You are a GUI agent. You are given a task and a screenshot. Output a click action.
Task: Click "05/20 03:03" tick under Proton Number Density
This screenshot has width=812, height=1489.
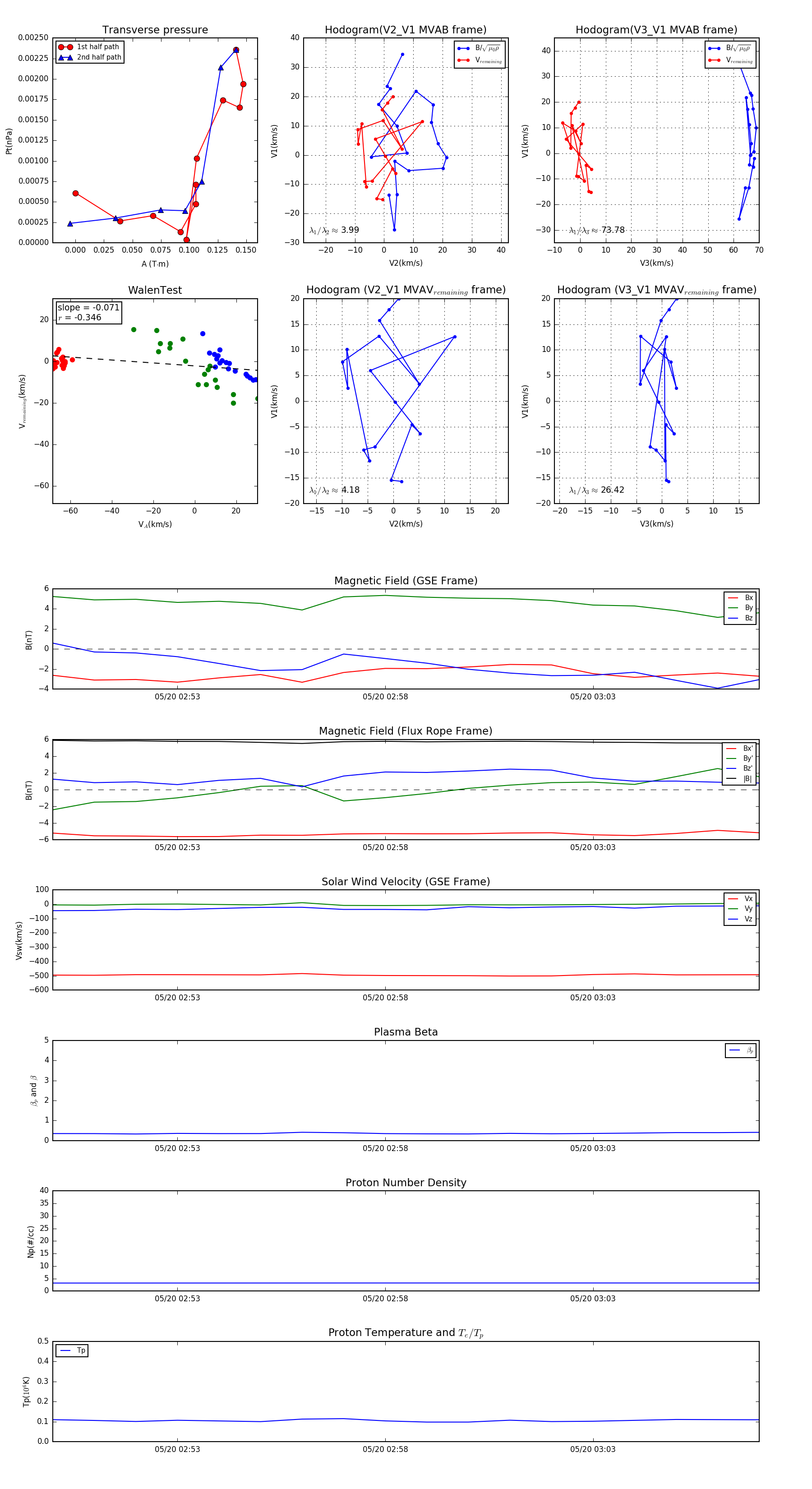tap(593, 1298)
